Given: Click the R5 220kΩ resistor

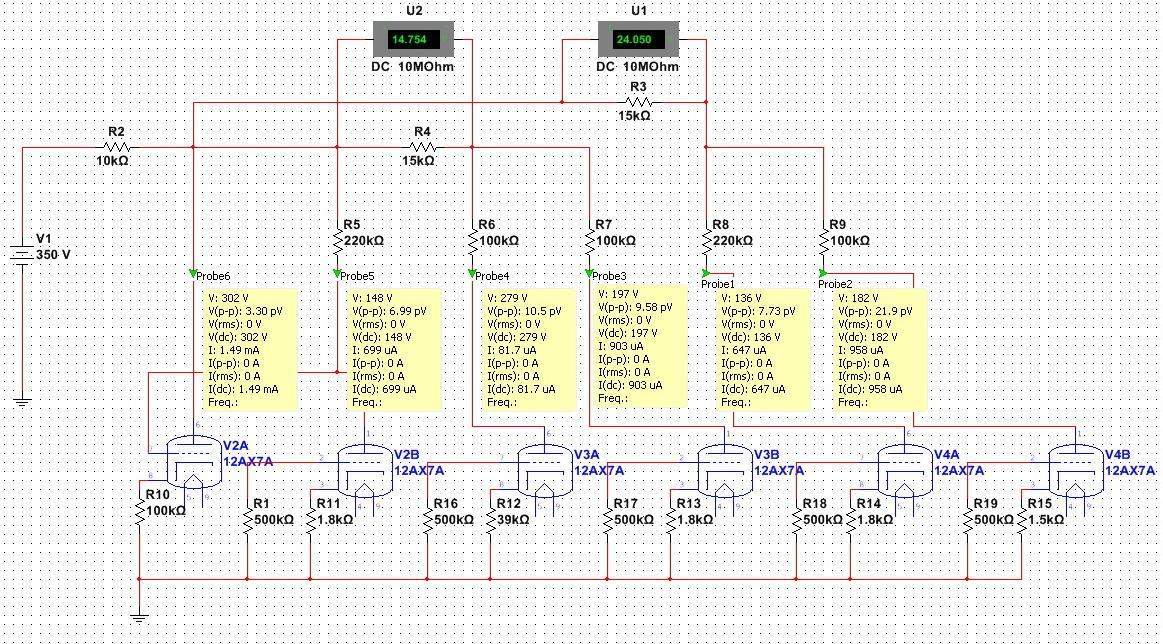Looking at the screenshot, I should [337, 239].
